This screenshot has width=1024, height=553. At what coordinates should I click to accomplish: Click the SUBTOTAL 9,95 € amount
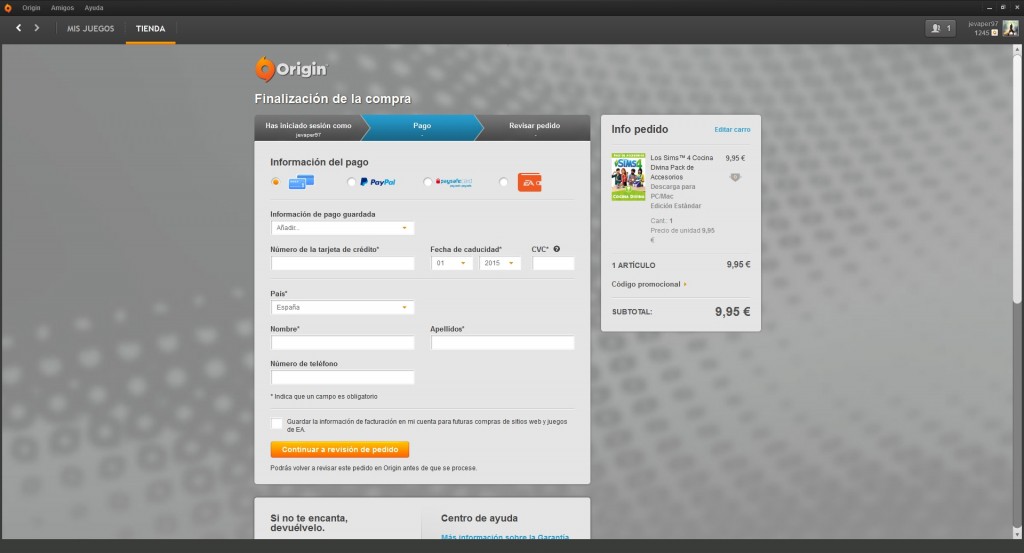pos(732,311)
